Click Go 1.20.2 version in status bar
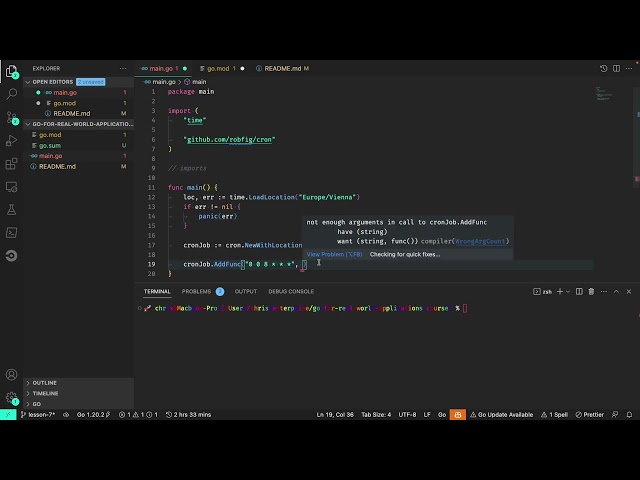 pos(93,415)
